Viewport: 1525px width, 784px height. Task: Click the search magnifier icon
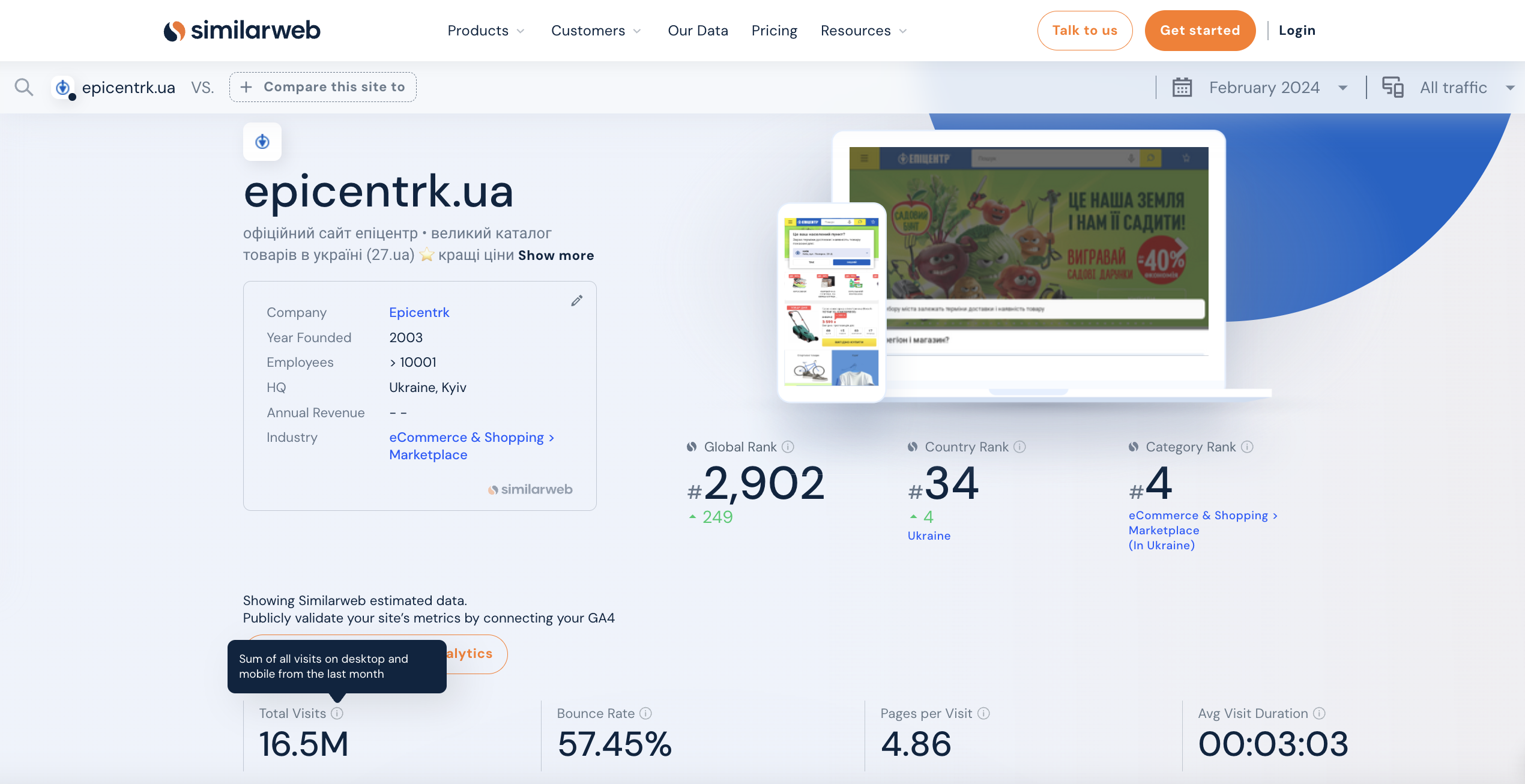pyautogui.click(x=24, y=88)
